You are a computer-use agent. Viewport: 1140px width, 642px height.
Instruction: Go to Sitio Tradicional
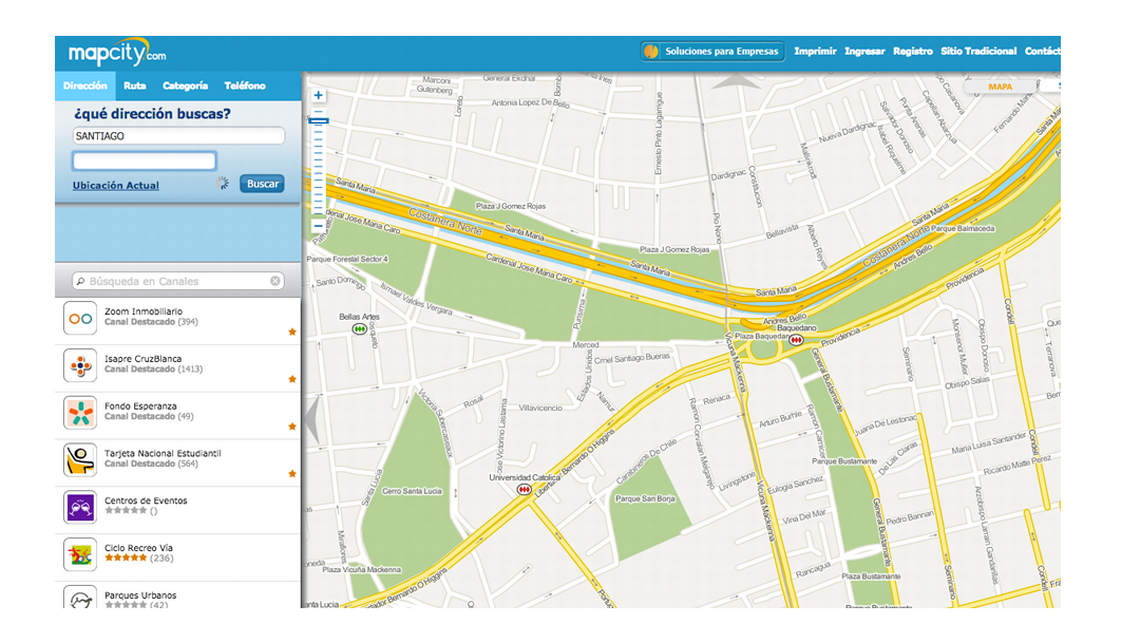pos(979,51)
